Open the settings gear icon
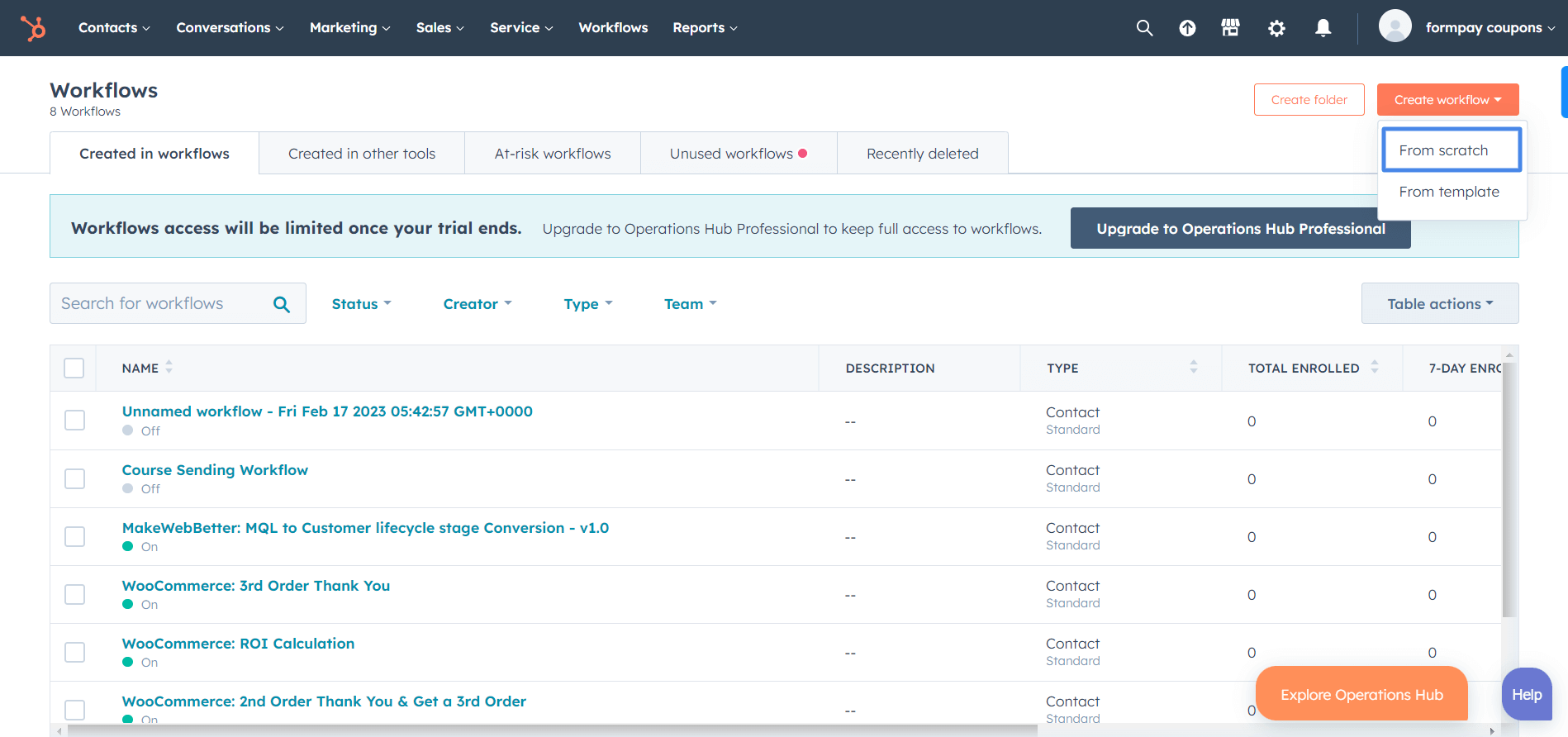 [1276, 28]
